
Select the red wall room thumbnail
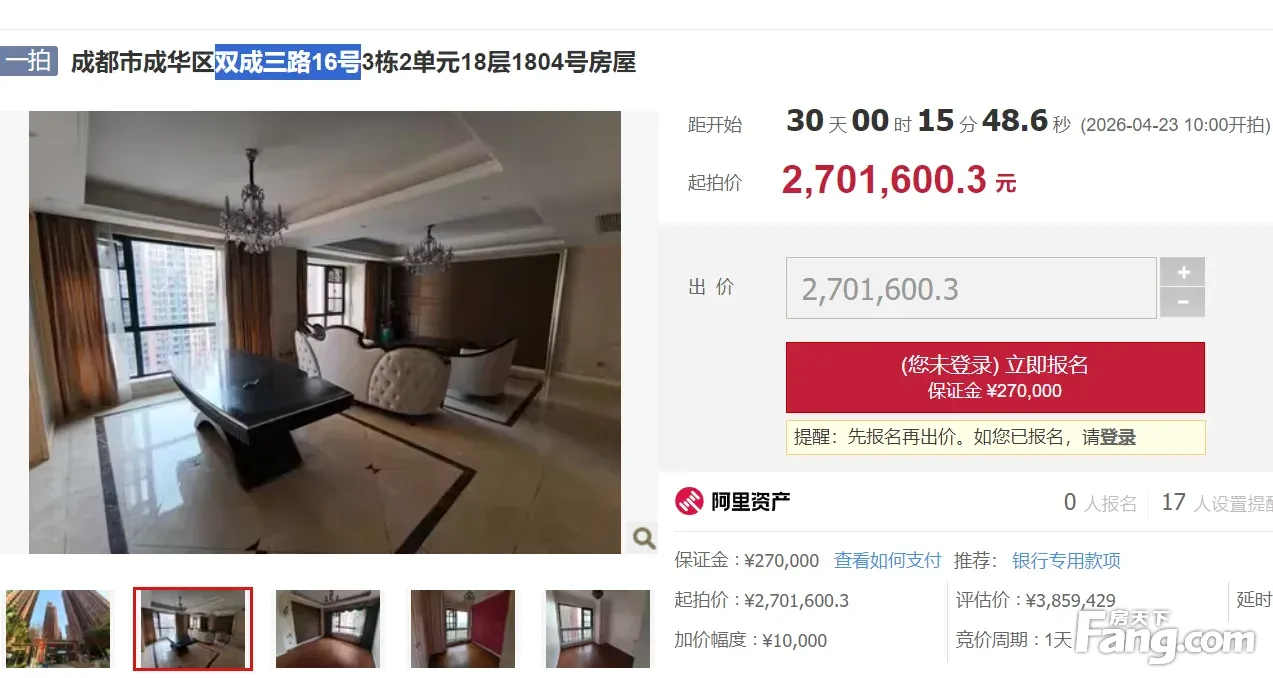click(463, 629)
